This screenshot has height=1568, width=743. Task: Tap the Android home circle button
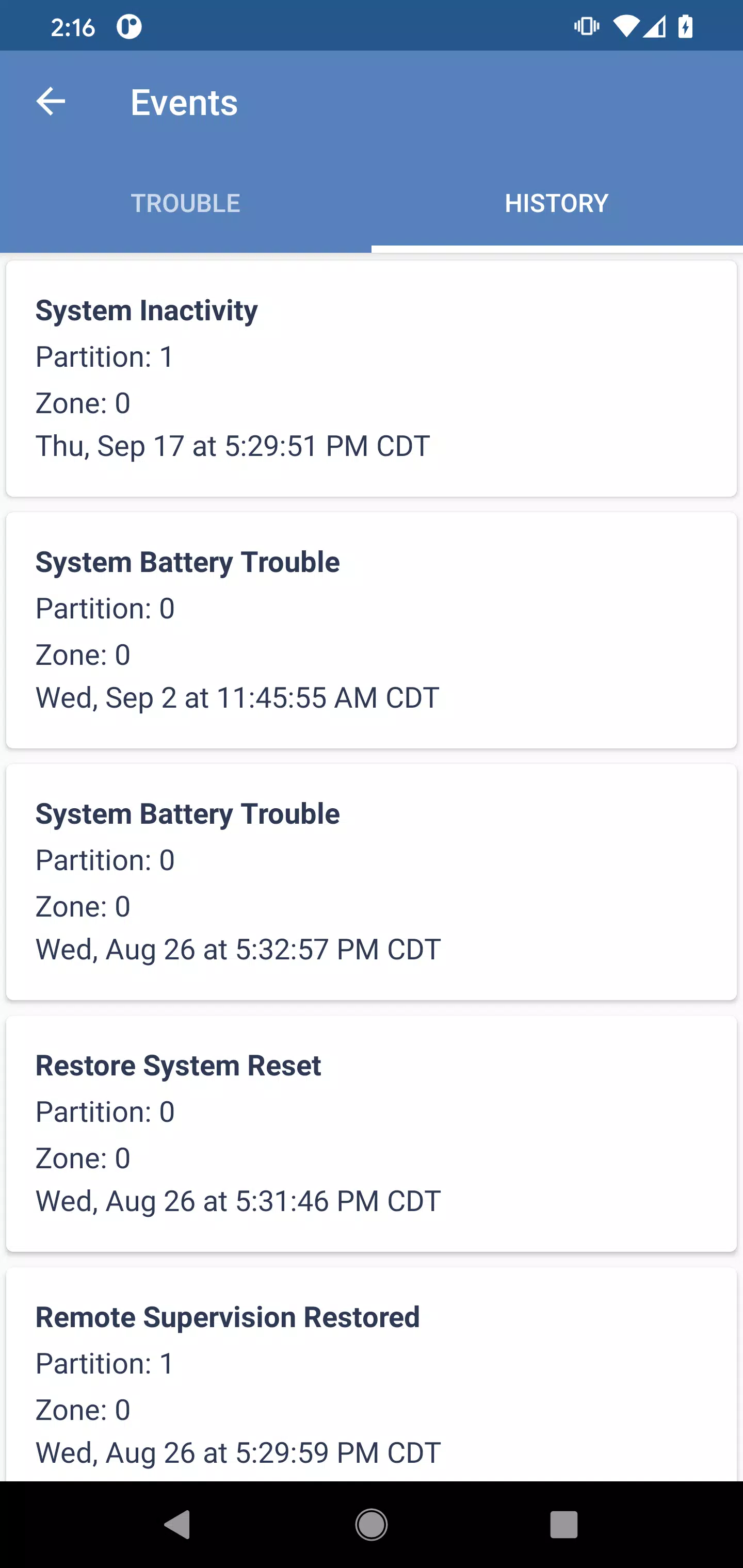tap(372, 1525)
